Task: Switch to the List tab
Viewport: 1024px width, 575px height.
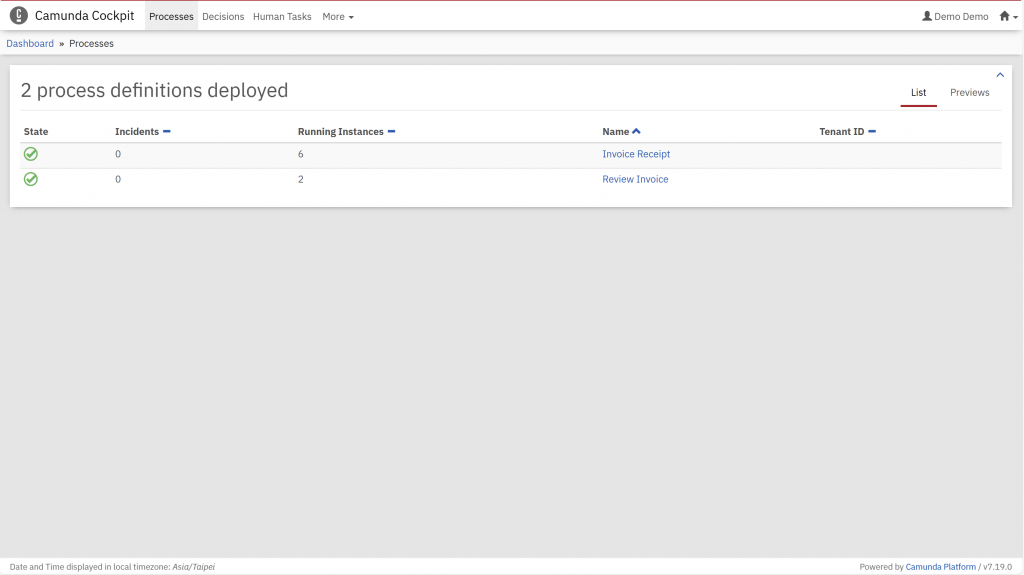Action: (918, 92)
